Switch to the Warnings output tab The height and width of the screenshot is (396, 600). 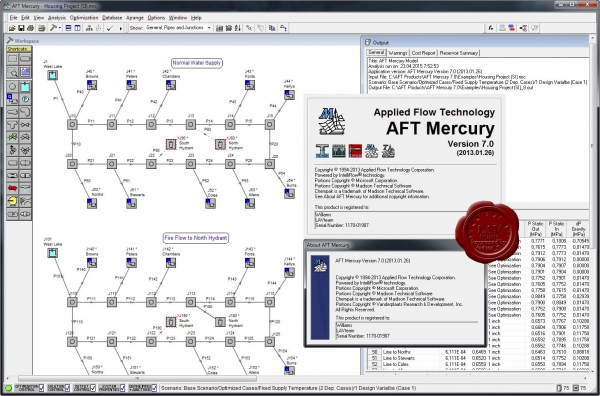click(x=398, y=53)
